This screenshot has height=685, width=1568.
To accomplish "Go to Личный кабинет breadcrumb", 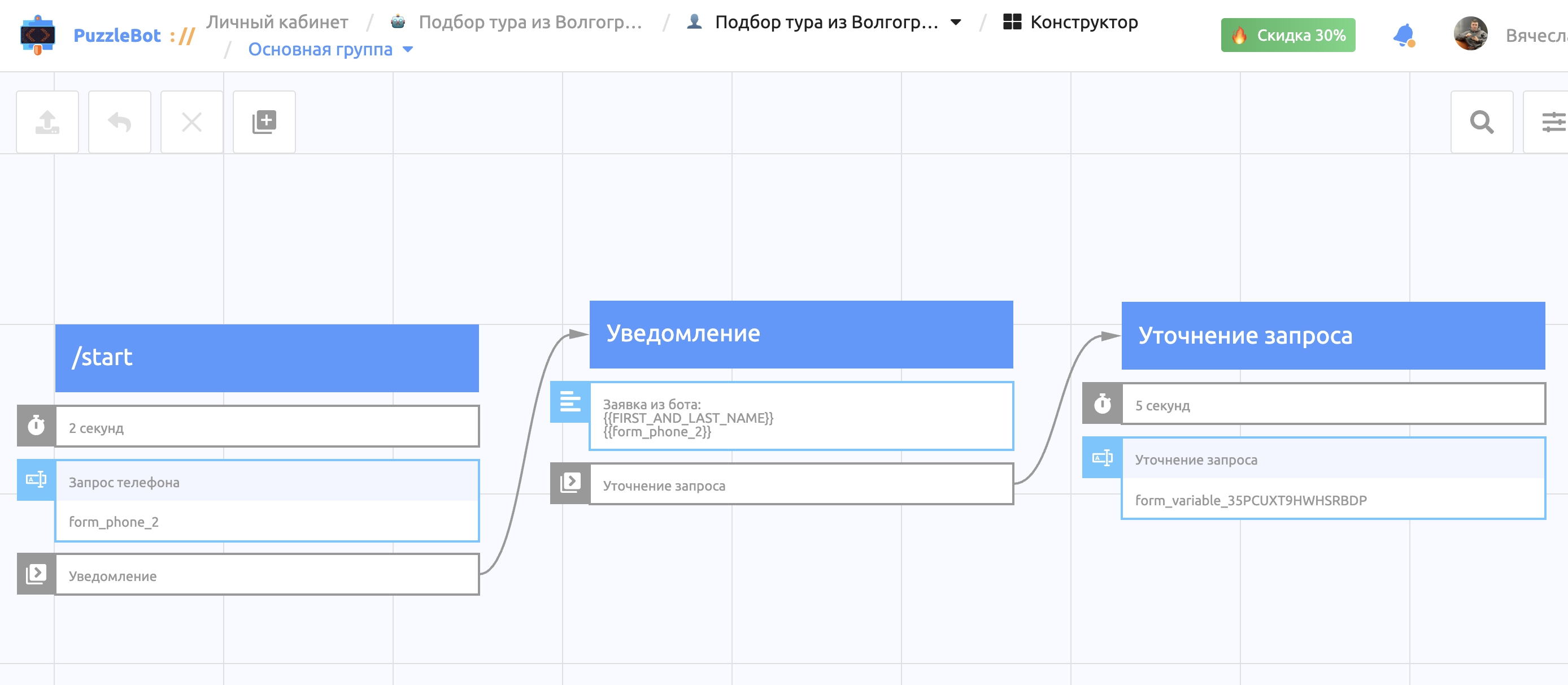I will [x=277, y=22].
